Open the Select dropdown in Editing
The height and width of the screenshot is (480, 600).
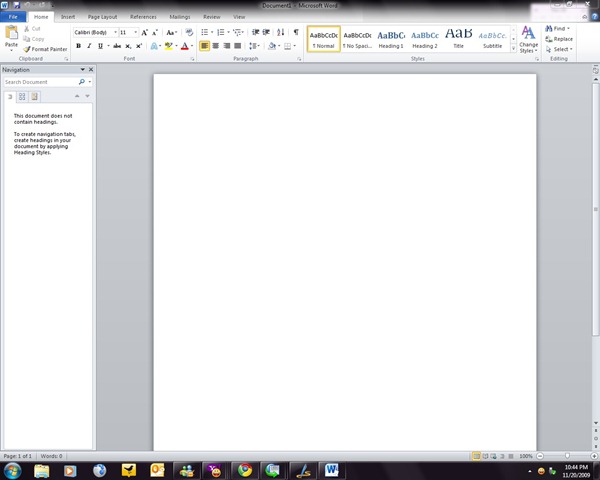(559, 49)
